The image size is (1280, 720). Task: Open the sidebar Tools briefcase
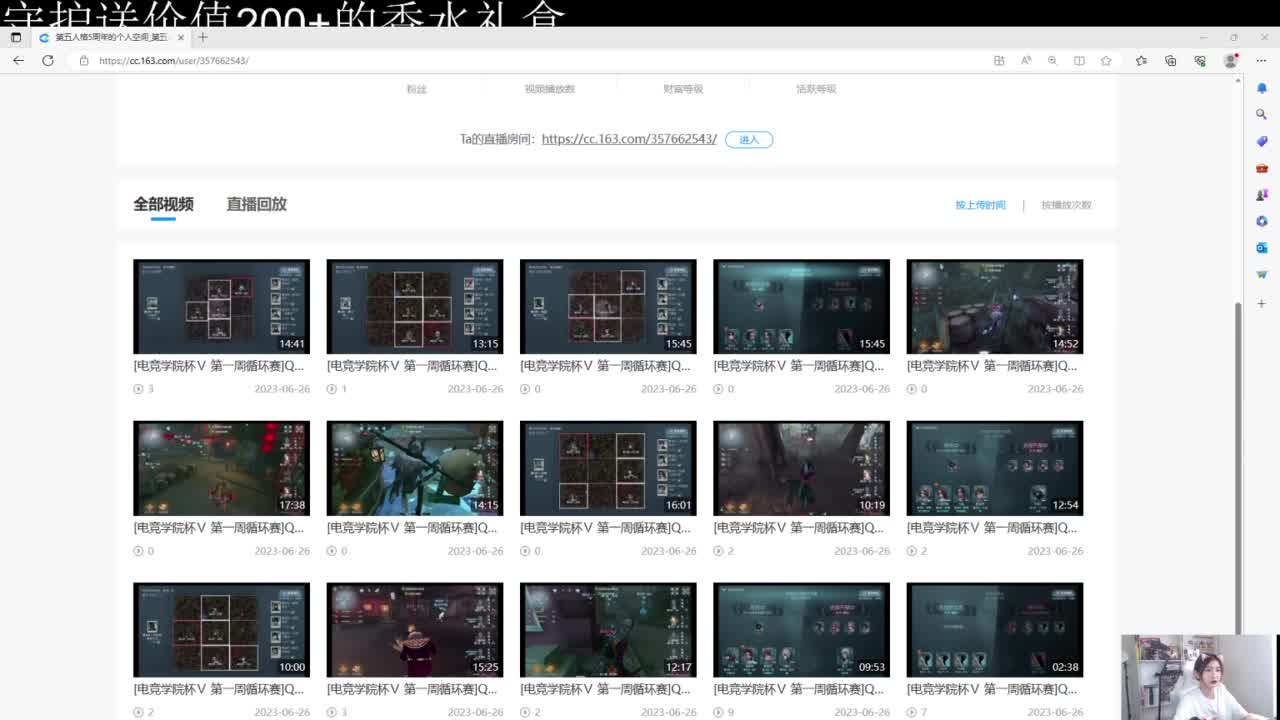tap(1262, 168)
